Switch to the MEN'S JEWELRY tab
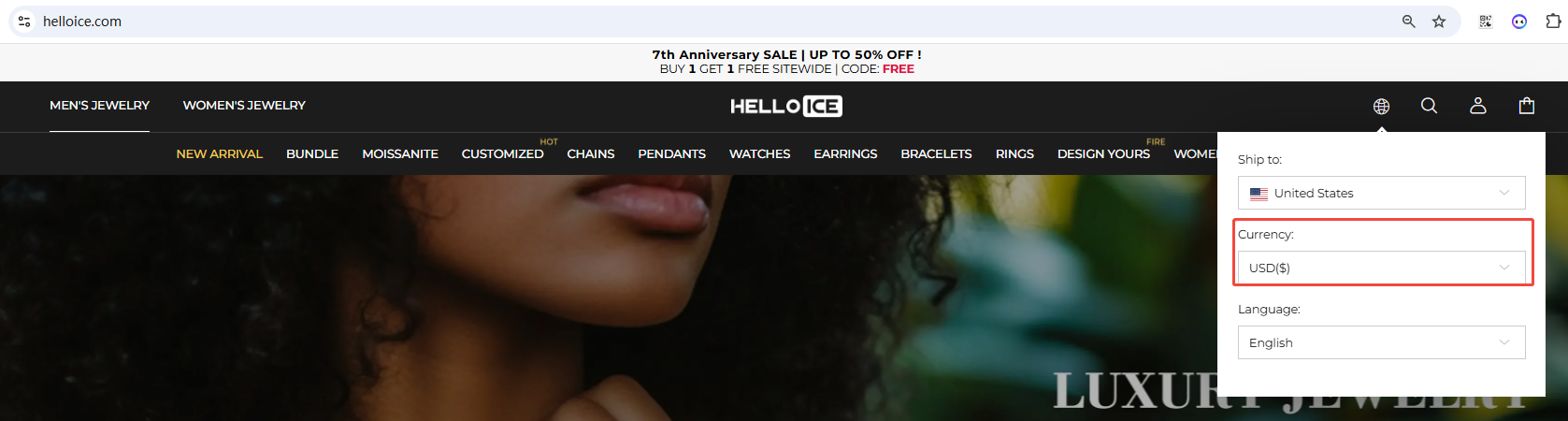Viewport: 1568px width, 421px height. pos(99,106)
